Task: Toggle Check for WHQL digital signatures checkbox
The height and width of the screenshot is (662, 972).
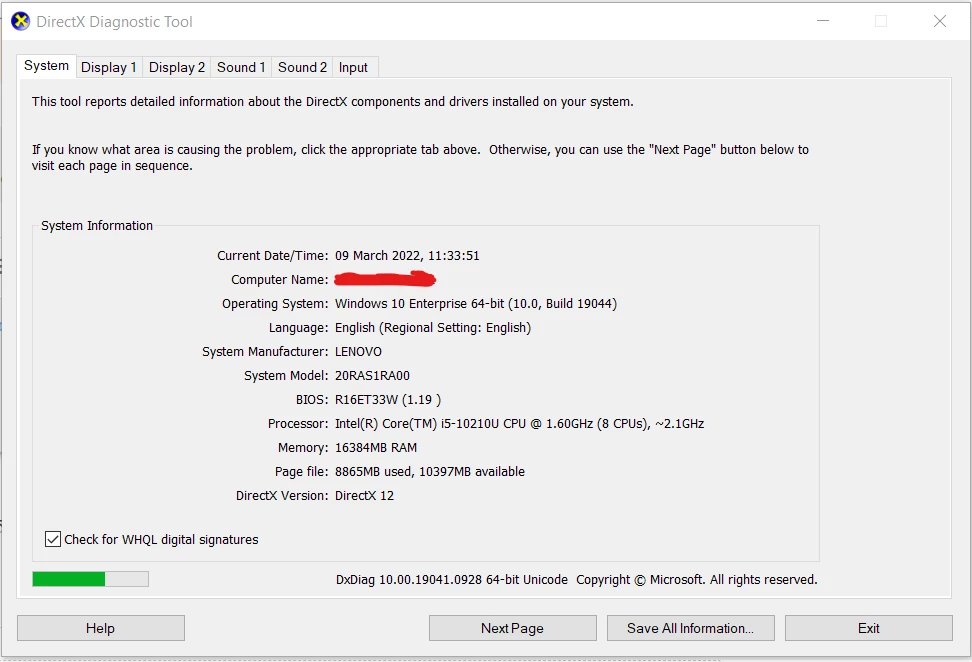Action: (53, 539)
